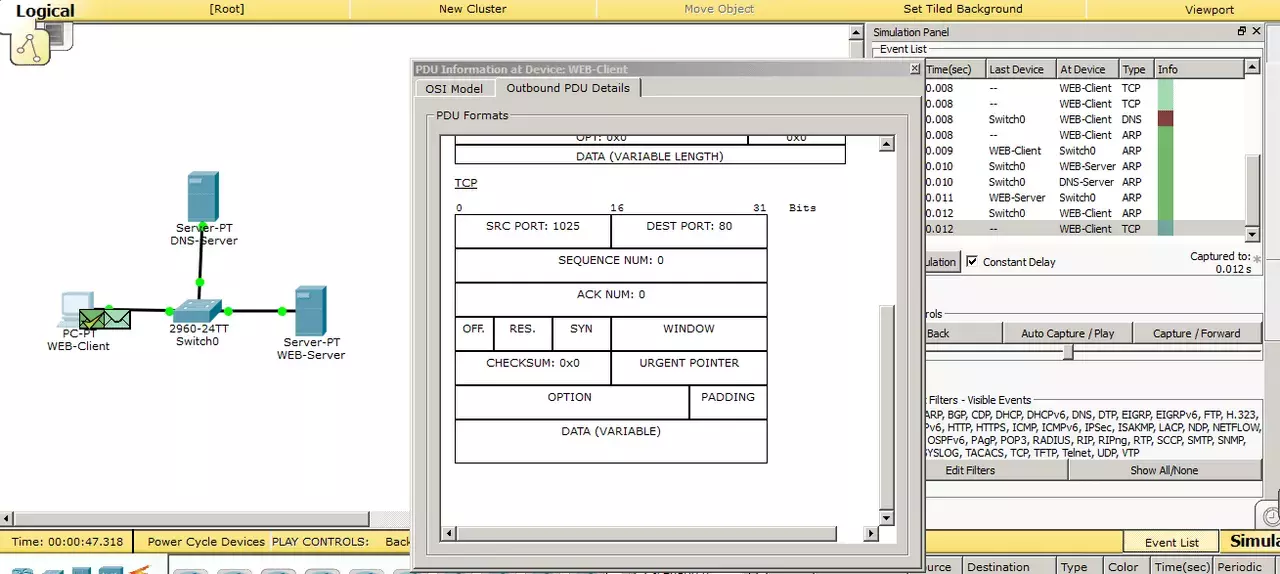Click the CHECKSUM: 0x0 field
The width and height of the screenshot is (1280, 574).
click(533, 367)
